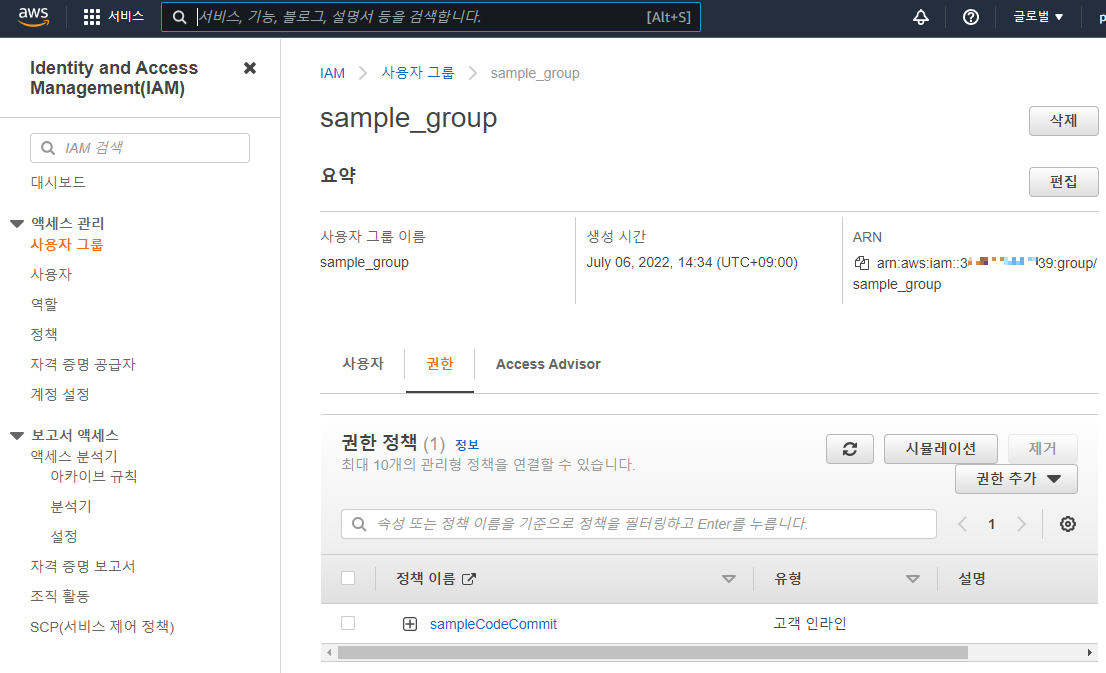Sort by the 유형 column arrow
Screen dimensions: 1106x673
pyautogui.click(x=913, y=579)
